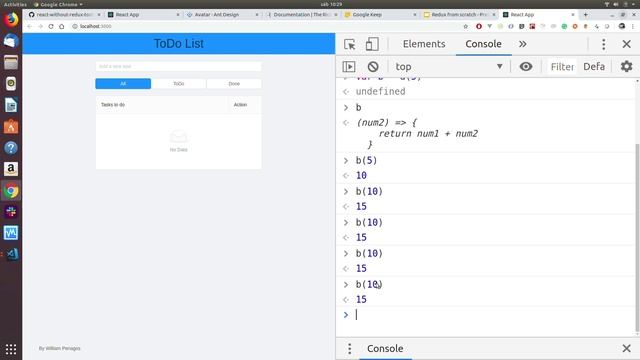The width and height of the screenshot is (640, 360).
Task: Click the No Data empty icon
Action: pyautogui.click(x=178, y=137)
